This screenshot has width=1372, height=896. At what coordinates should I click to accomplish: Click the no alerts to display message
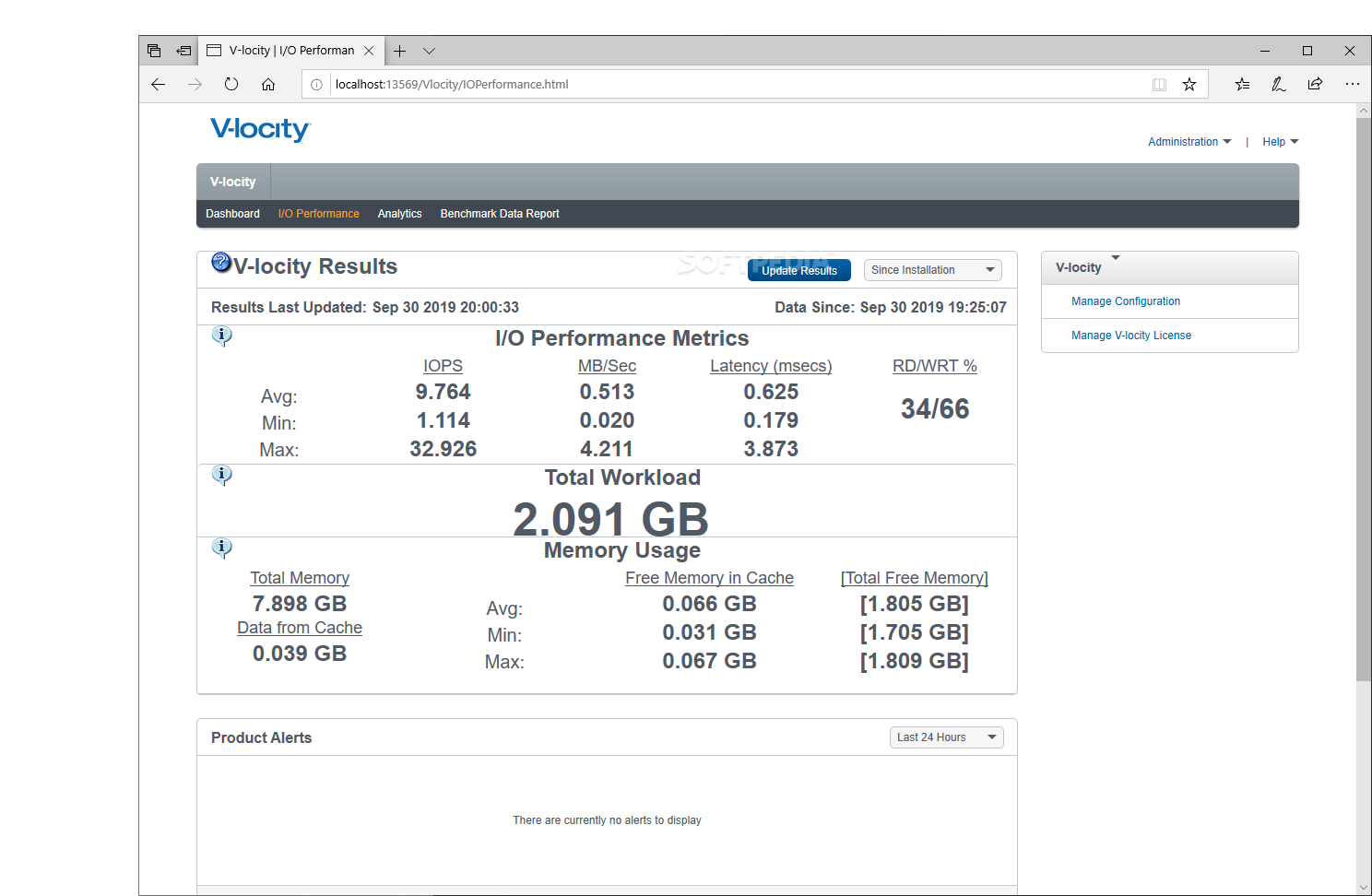[x=607, y=820]
